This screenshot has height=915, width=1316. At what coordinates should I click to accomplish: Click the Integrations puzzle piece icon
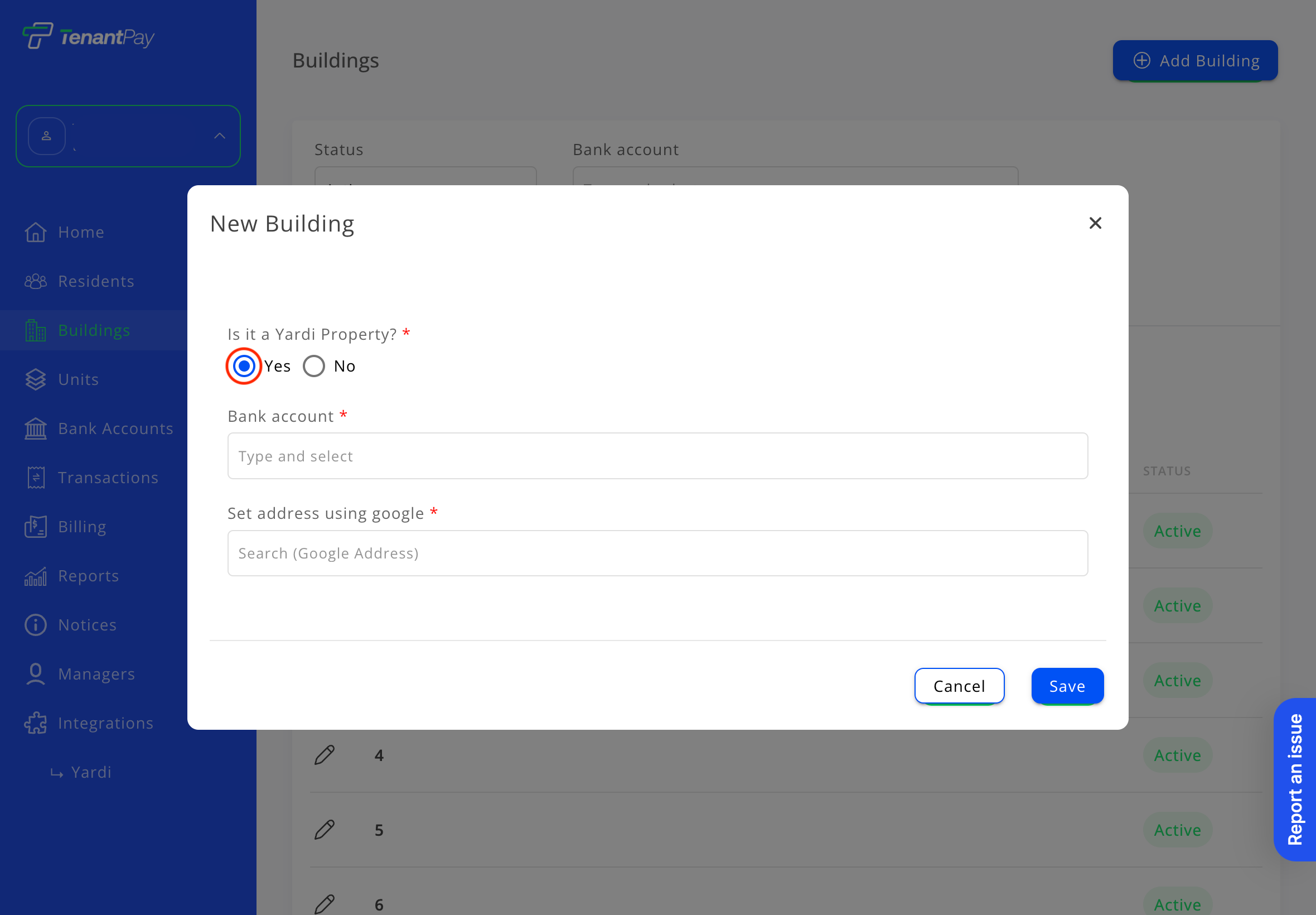click(36, 723)
